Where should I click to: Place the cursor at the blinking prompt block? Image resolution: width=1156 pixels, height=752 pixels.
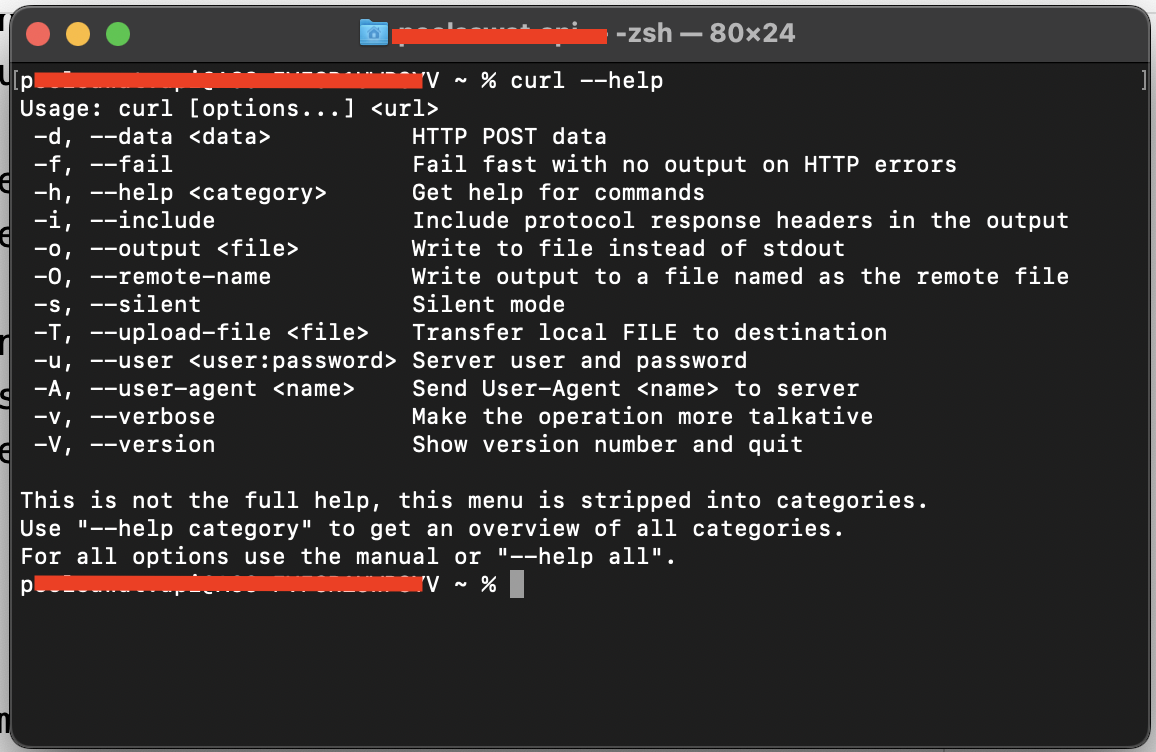point(517,585)
